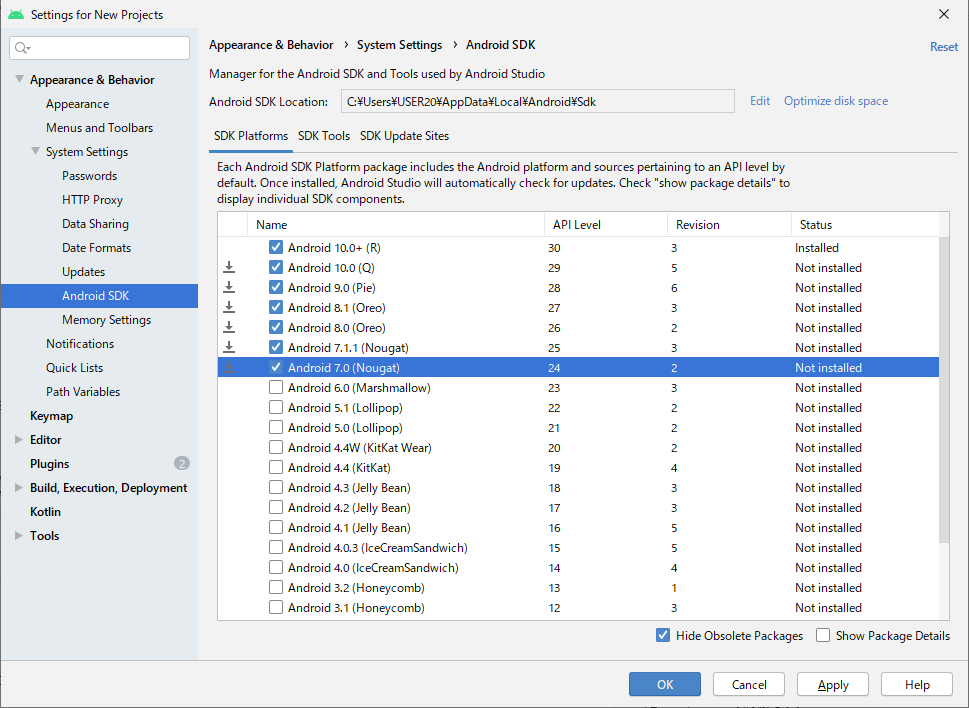
Task: Uncheck Android 10.0 (Q) platform
Action: [276, 268]
